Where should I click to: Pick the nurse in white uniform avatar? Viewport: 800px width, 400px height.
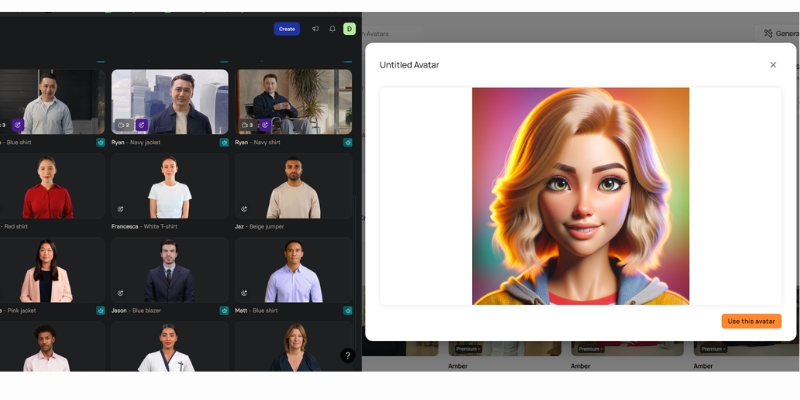coord(170,346)
